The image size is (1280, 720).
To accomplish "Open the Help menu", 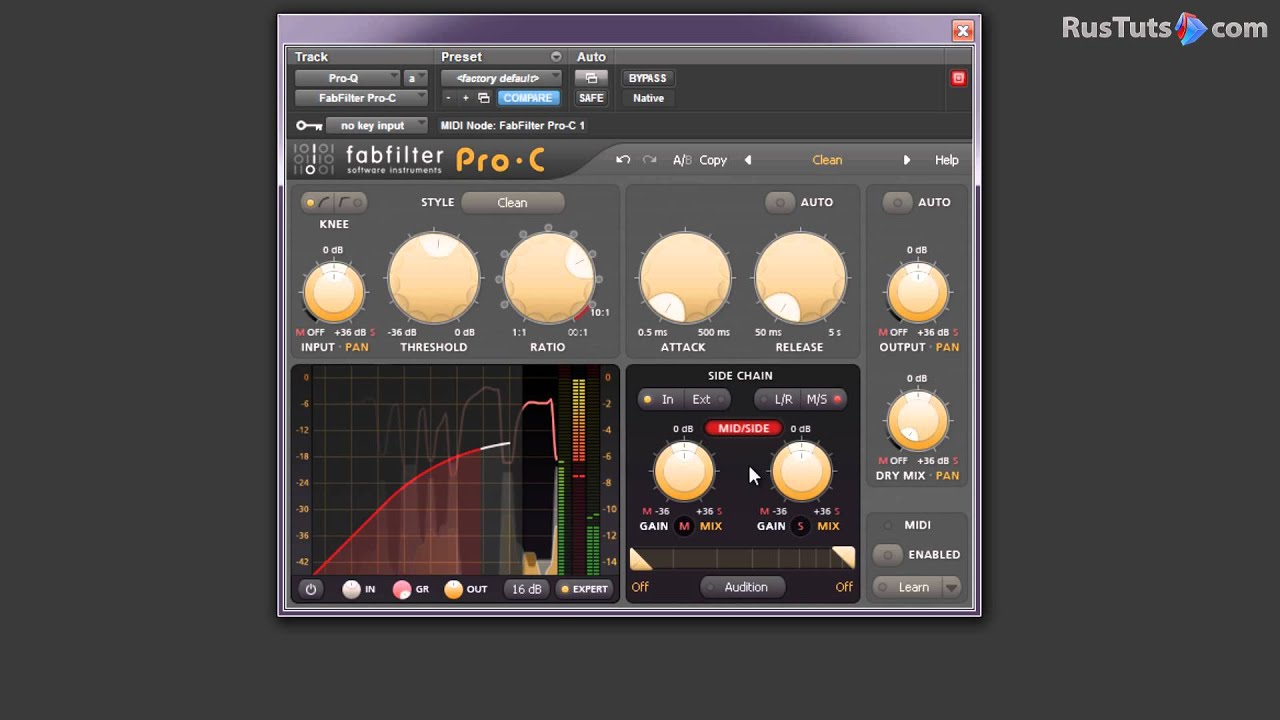I will pyautogui.click(x=946, y=160).
